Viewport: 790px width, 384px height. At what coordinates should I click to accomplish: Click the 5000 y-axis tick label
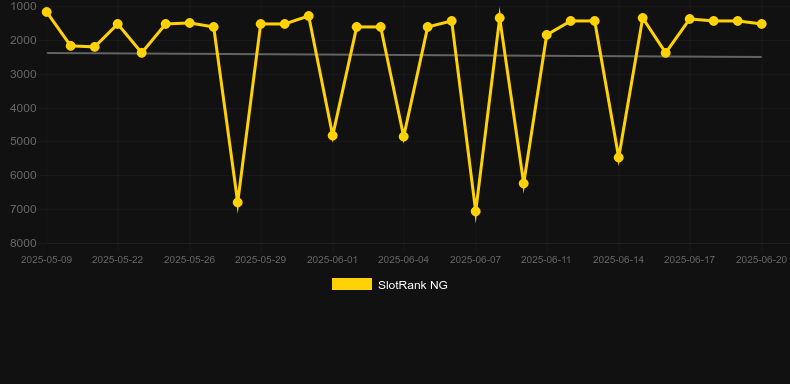coord(23,141)
